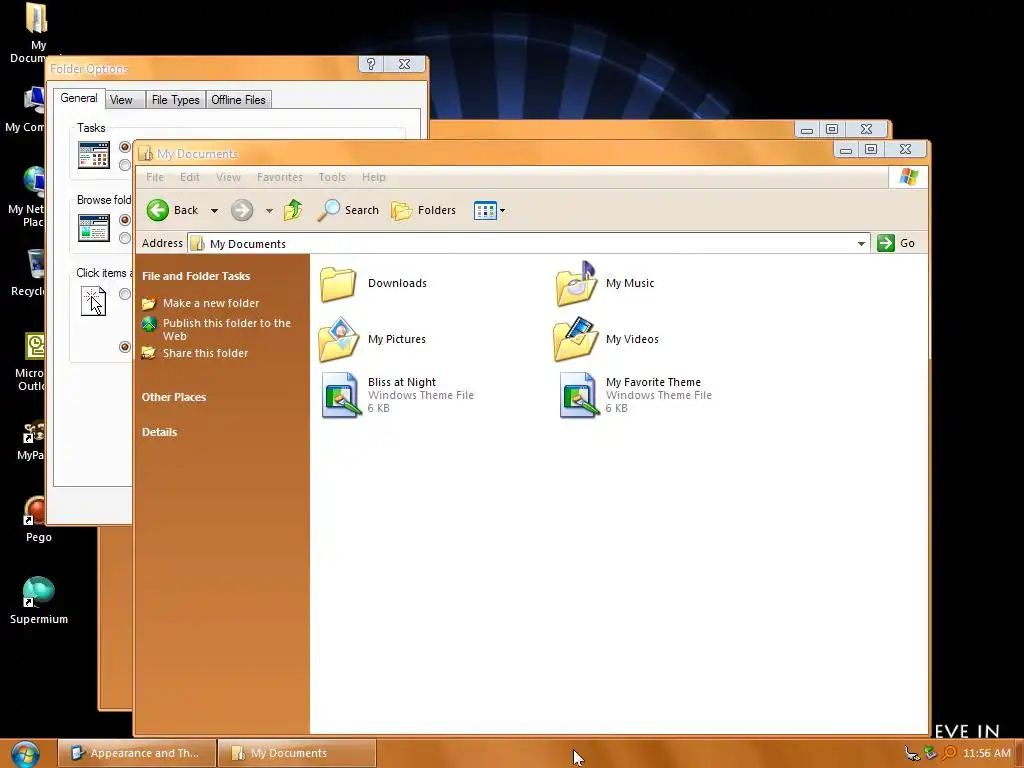Open the Edit menu
Image resolution: width=1024 pixels, height=768 pixels.
click(x=189, y=177)
